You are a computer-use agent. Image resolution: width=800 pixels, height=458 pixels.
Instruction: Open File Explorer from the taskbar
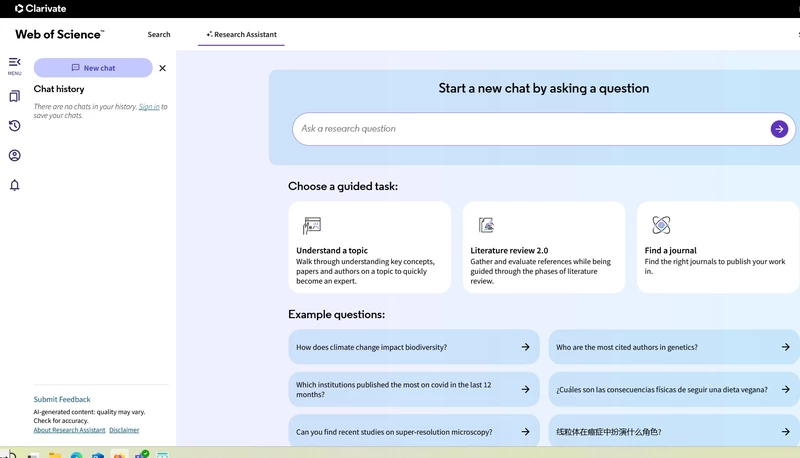(55, 454)
